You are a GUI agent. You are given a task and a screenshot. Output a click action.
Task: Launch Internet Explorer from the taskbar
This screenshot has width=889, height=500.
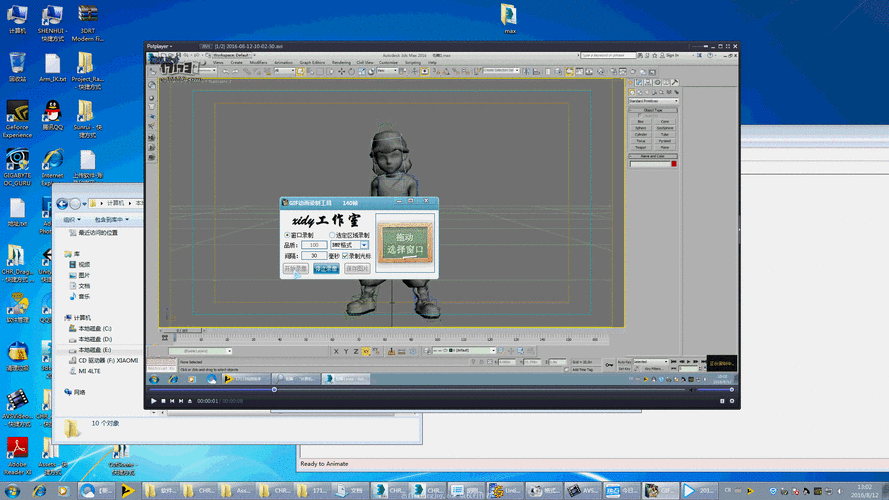(39, 490)
